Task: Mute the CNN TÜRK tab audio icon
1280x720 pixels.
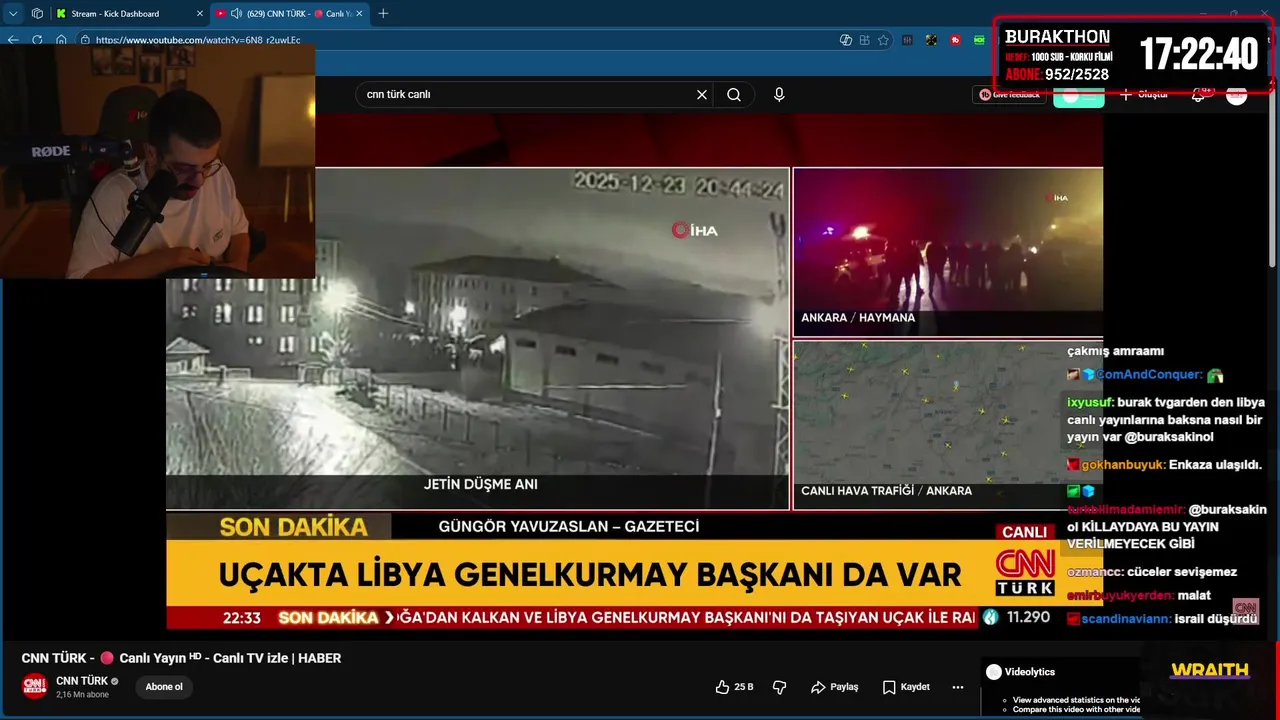Action: [x=236, y=13]
